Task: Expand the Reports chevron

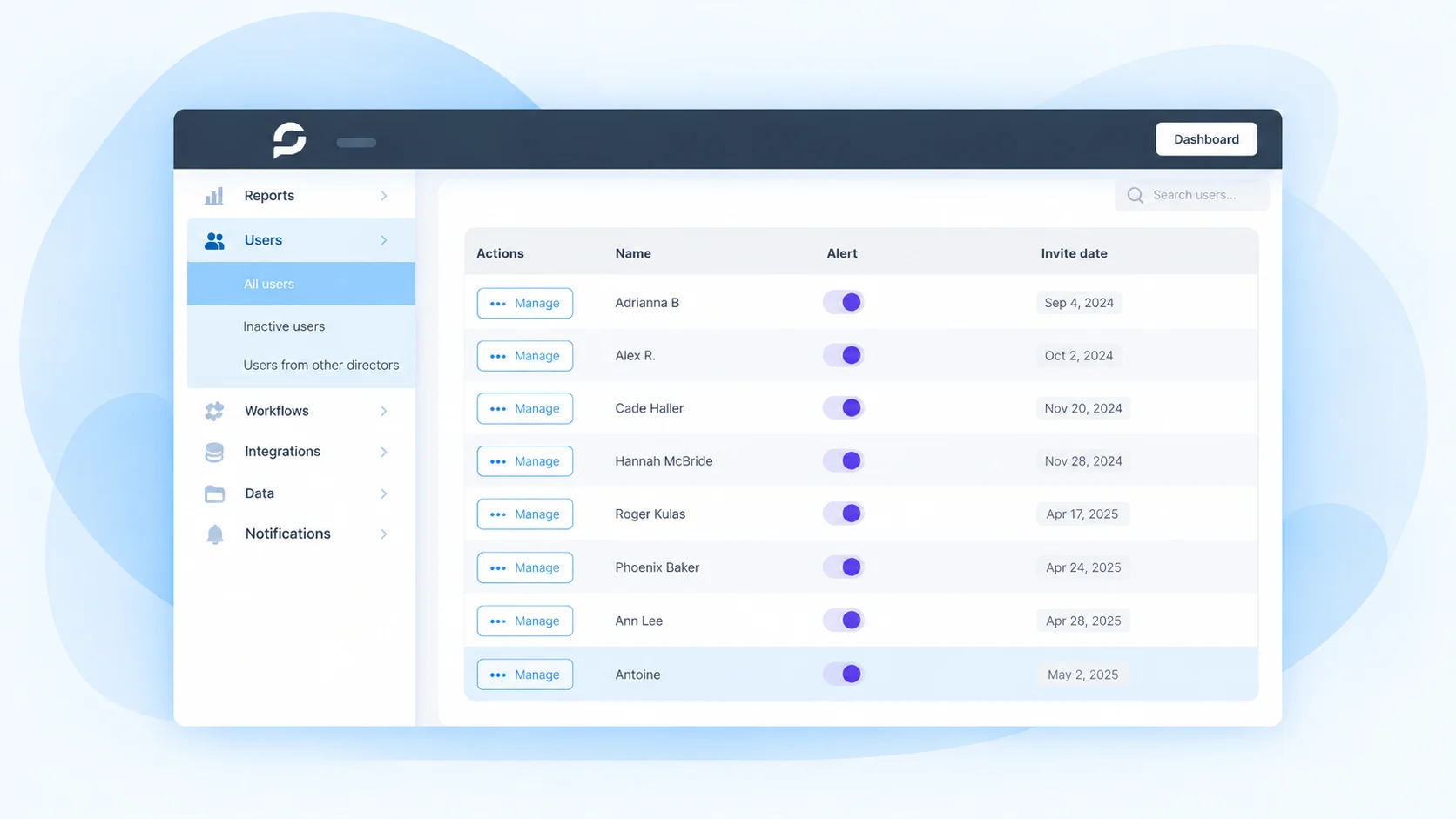Action: [x=383, y=196]
